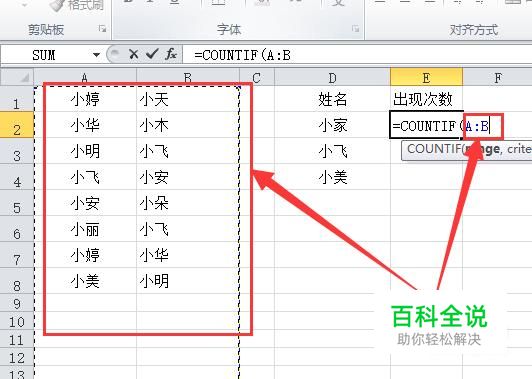Select row 8 header
Image resolution: width=532 pixels, height=379 pixels.
(x=17, y=281)
